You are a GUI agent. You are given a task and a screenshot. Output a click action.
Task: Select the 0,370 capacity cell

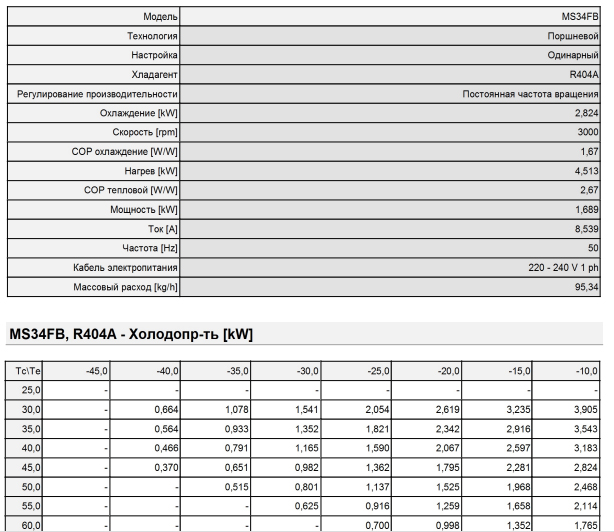pyautogui.click(x=135, y=466)
